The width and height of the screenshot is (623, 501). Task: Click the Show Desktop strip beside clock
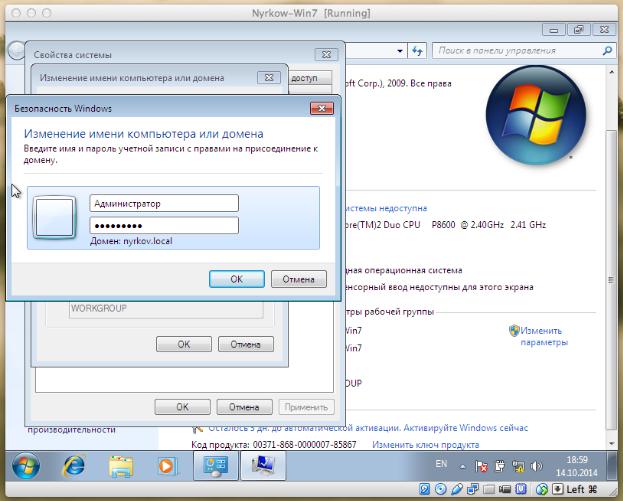pyautogui.click(x=612, y=466)
